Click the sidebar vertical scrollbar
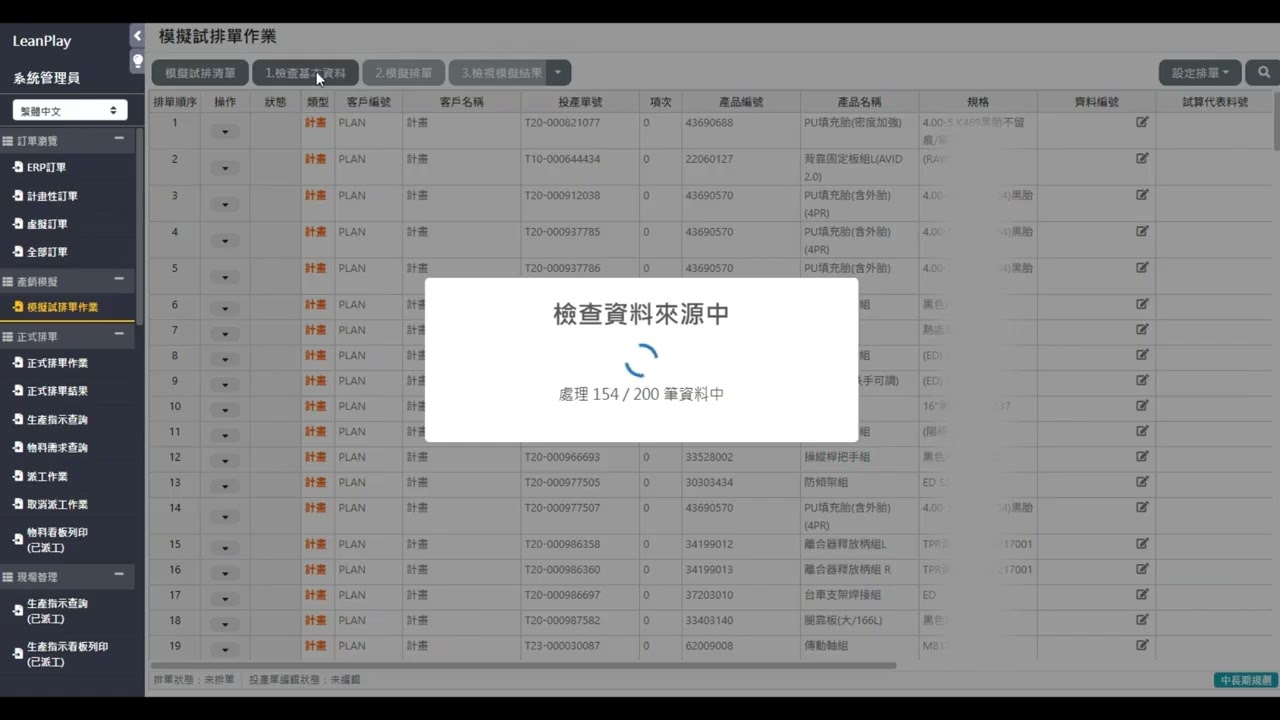Viewport: 1280px width, 720px height. (140, 225)
